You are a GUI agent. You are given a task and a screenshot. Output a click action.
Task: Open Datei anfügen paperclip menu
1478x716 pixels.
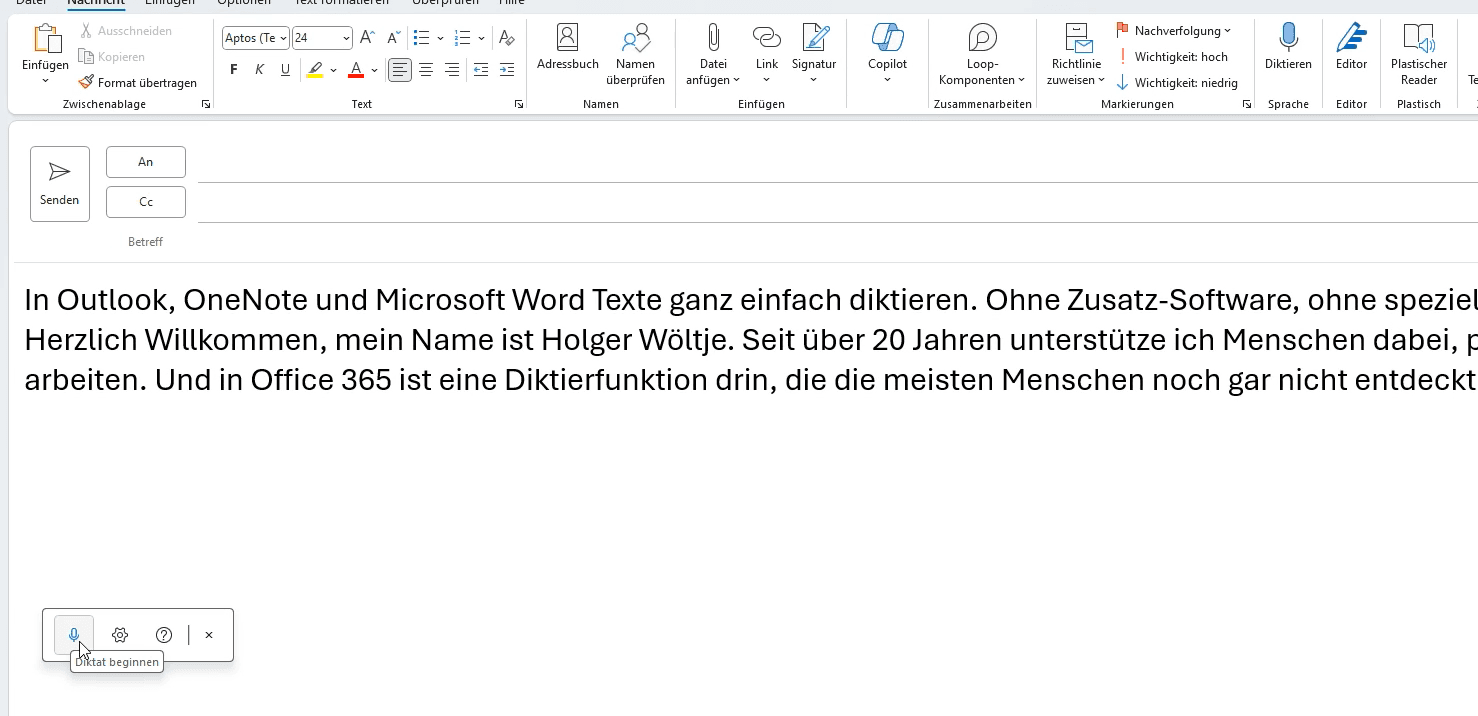pyautogui.click(x=713, y=55)
